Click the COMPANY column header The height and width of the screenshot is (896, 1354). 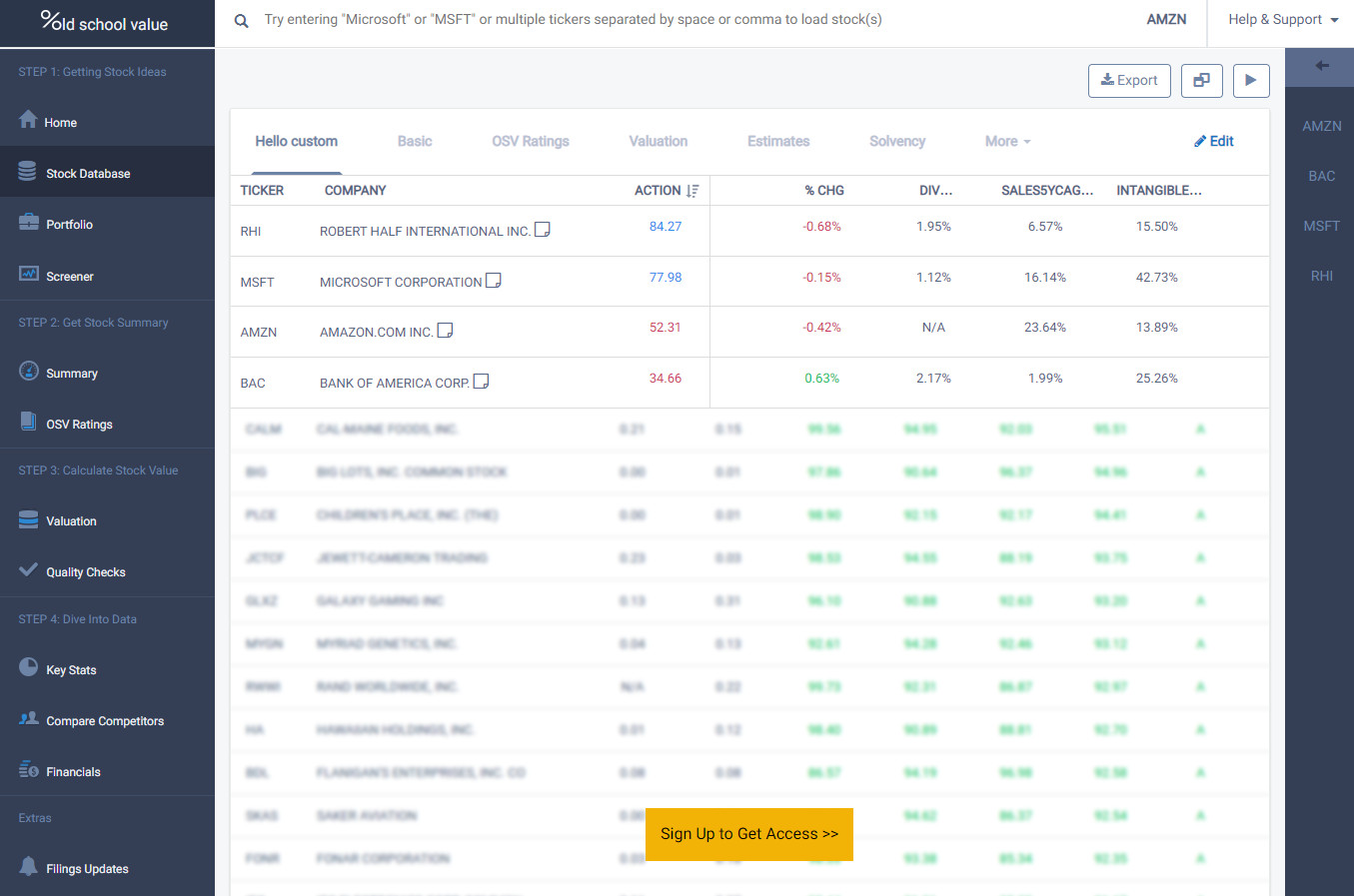pos(355,191)
